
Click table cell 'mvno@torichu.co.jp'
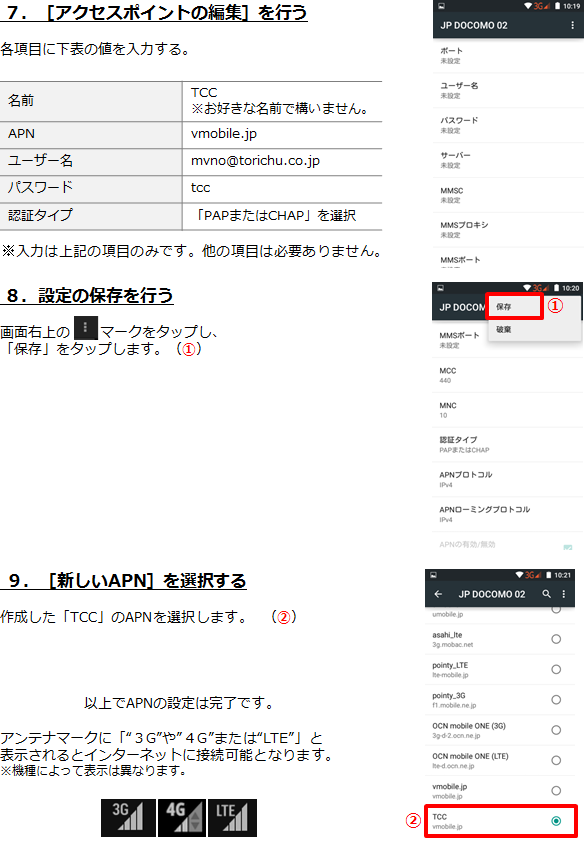tap(282, 161)
